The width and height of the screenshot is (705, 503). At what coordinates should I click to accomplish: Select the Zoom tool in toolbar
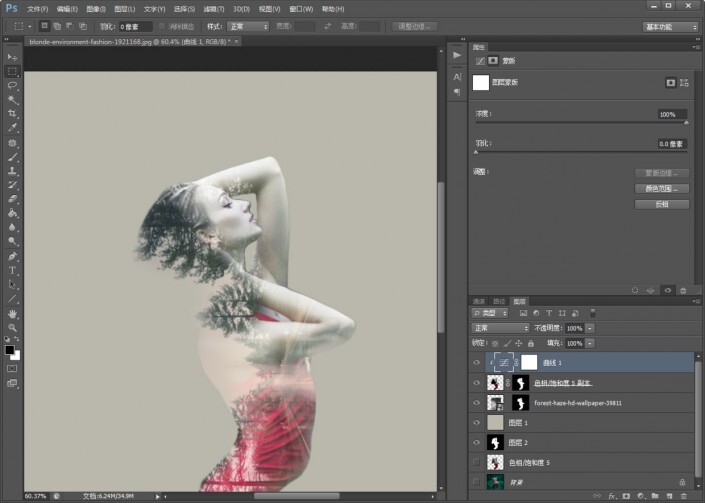pos(12,327)
